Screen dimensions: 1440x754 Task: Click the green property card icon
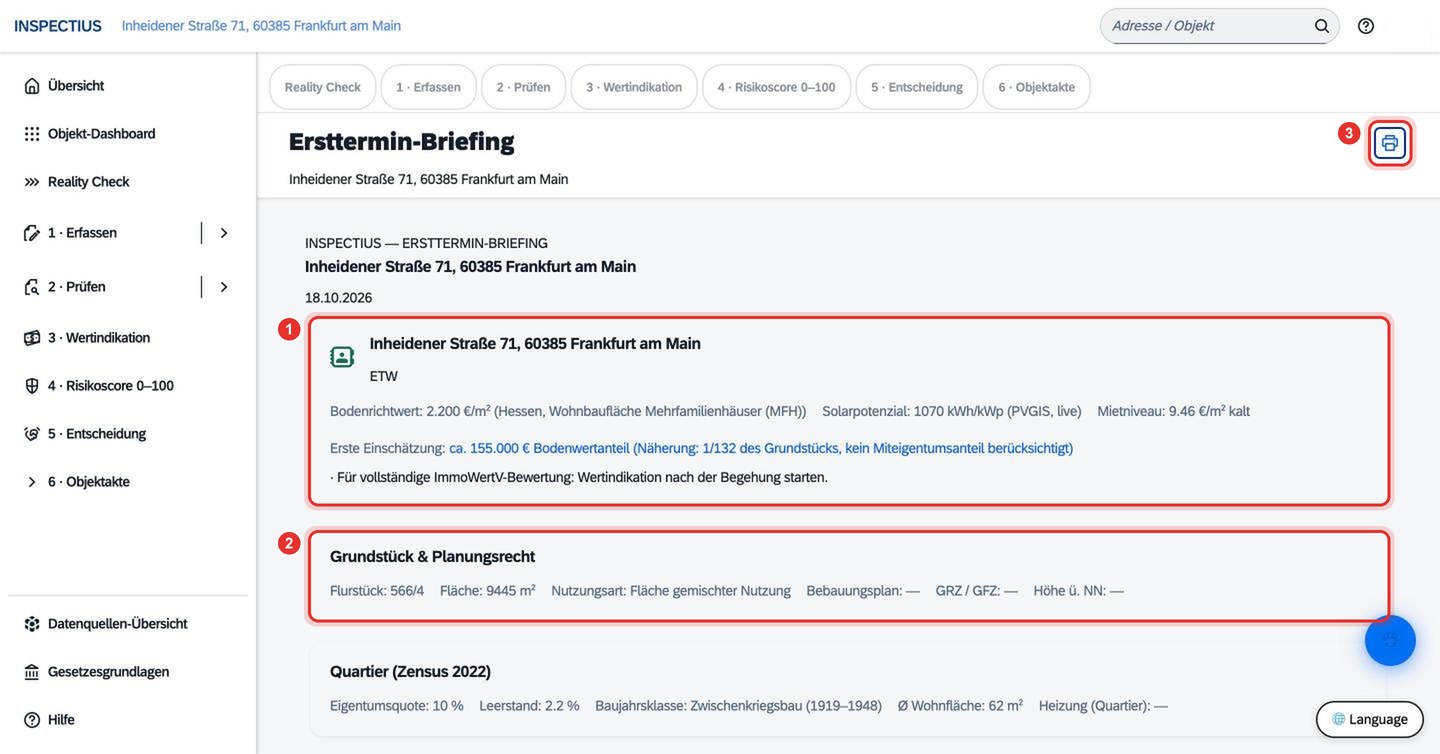coord(342,357)
